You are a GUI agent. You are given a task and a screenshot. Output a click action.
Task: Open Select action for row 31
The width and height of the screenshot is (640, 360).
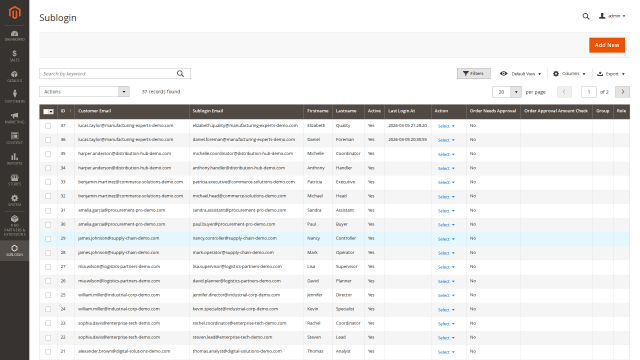pyautogui.click(x=446, y=211)
